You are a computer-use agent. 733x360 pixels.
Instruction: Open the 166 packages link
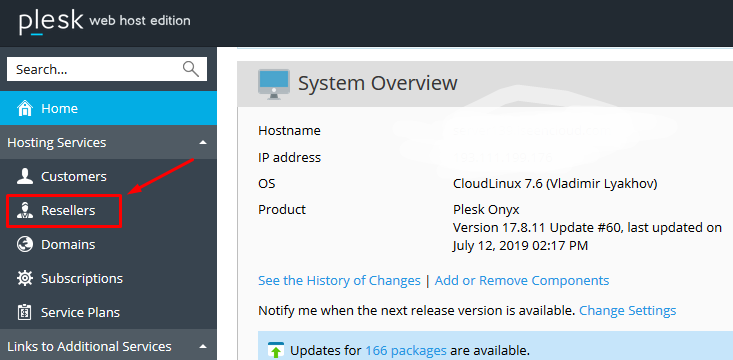(406, 350)
